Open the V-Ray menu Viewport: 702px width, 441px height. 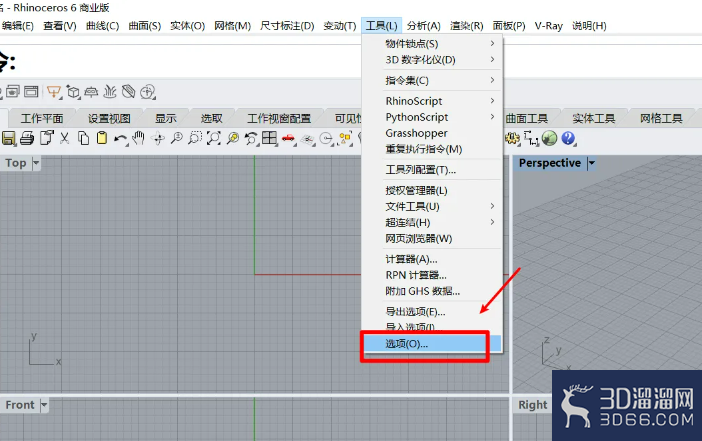[x=548, y=26]
